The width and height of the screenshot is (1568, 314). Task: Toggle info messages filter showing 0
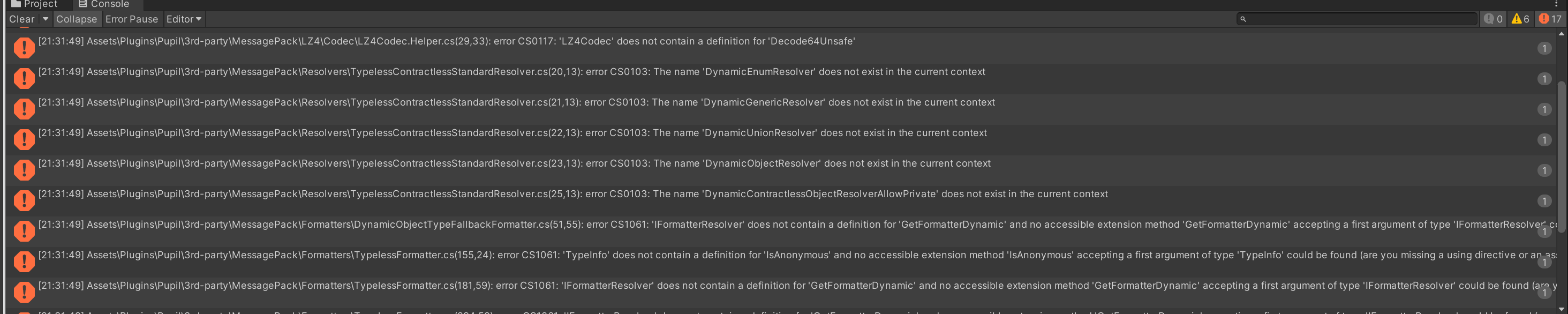[x=1493, y=19]
